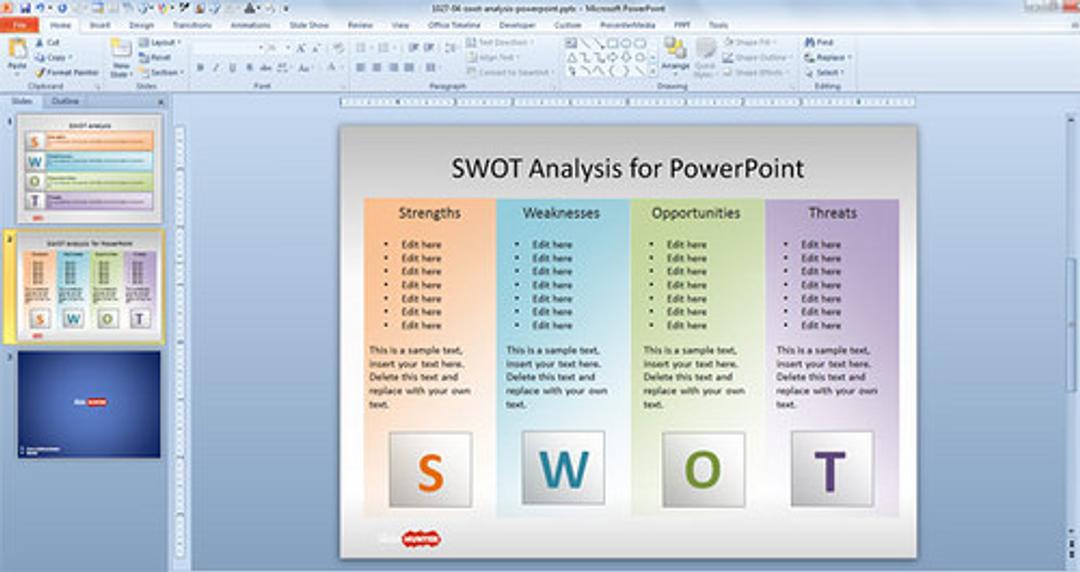Align text right in Paragraph group

pyautogui.click(x=393, y=68)
